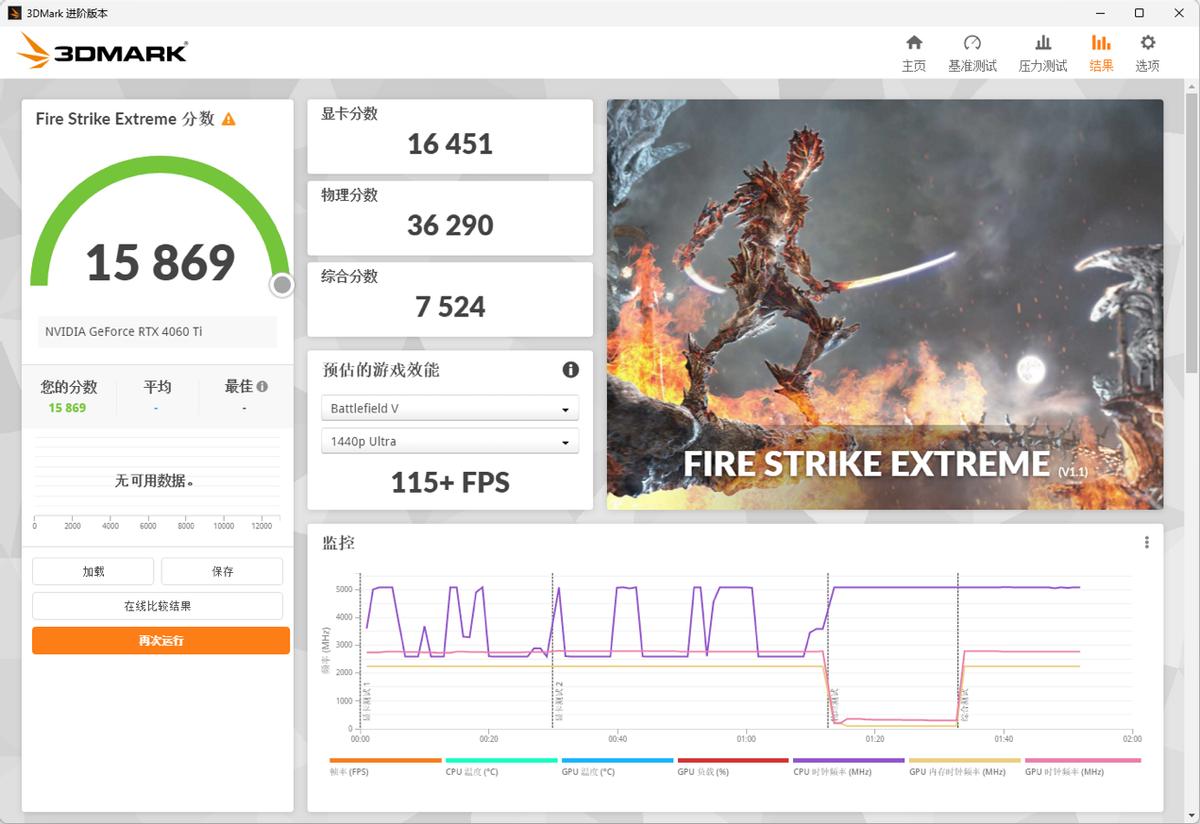
Task: Open the stress test section
Action: [1042, 52]
